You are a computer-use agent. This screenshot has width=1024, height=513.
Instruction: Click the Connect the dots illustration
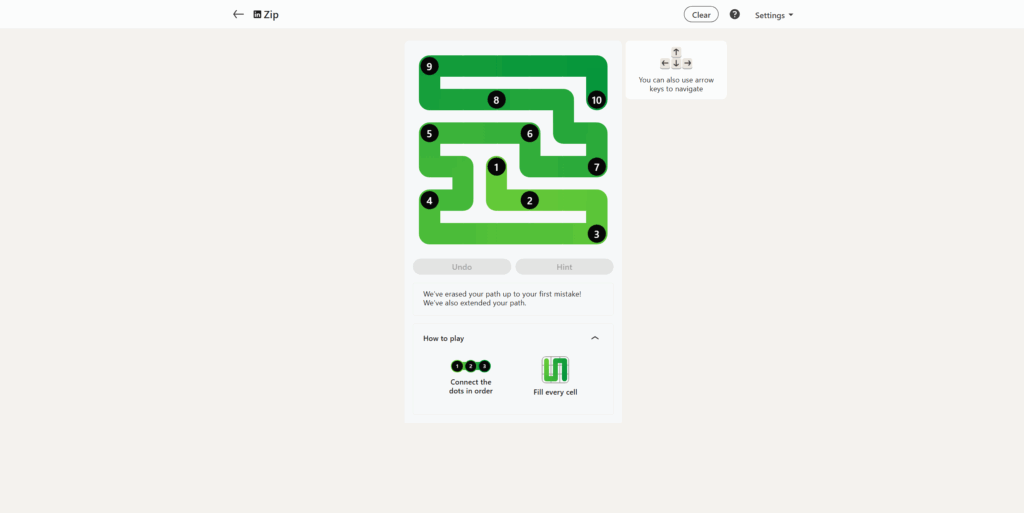(x=470, y=366)
